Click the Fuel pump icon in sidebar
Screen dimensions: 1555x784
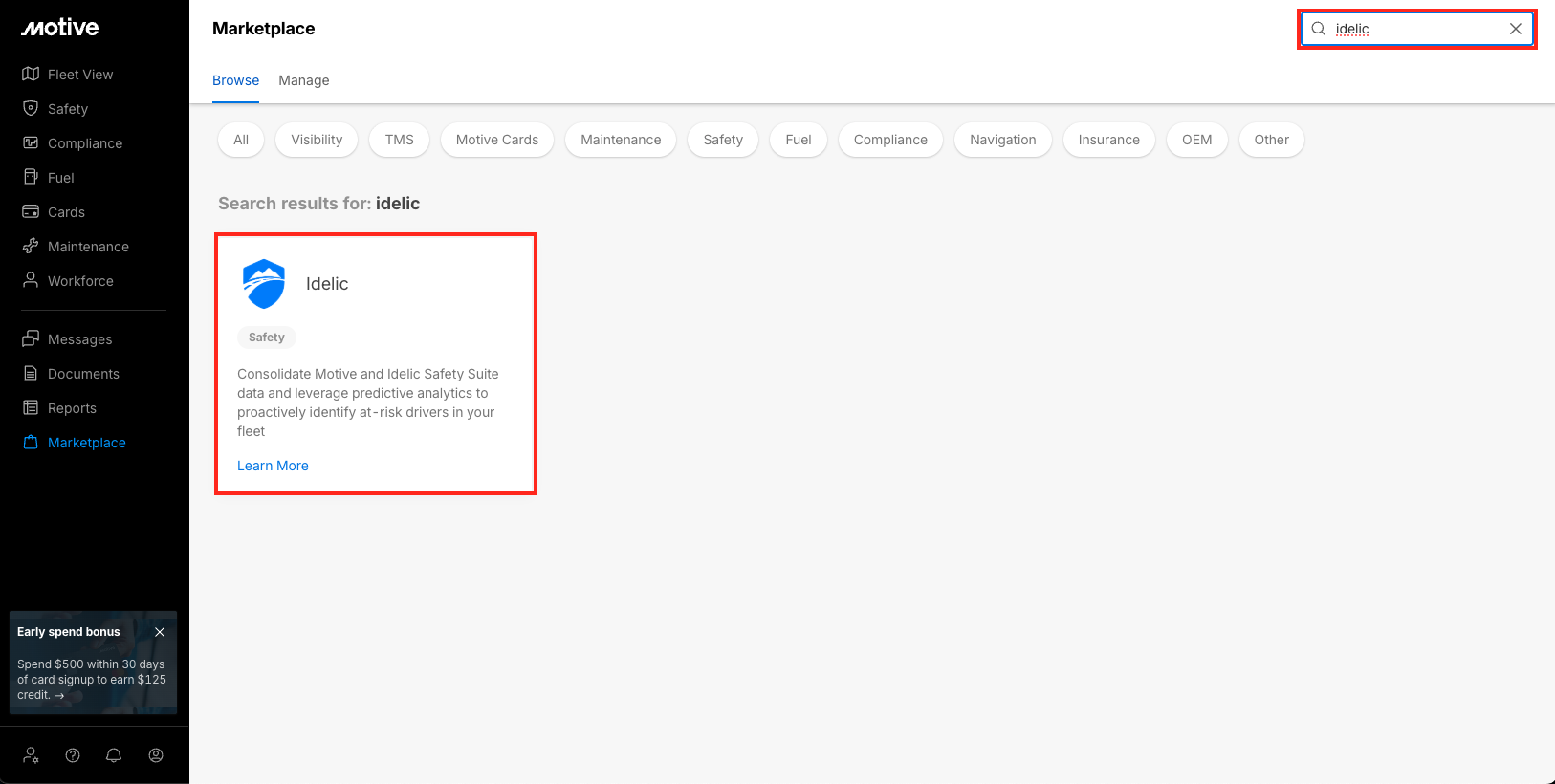click(31, 178)
